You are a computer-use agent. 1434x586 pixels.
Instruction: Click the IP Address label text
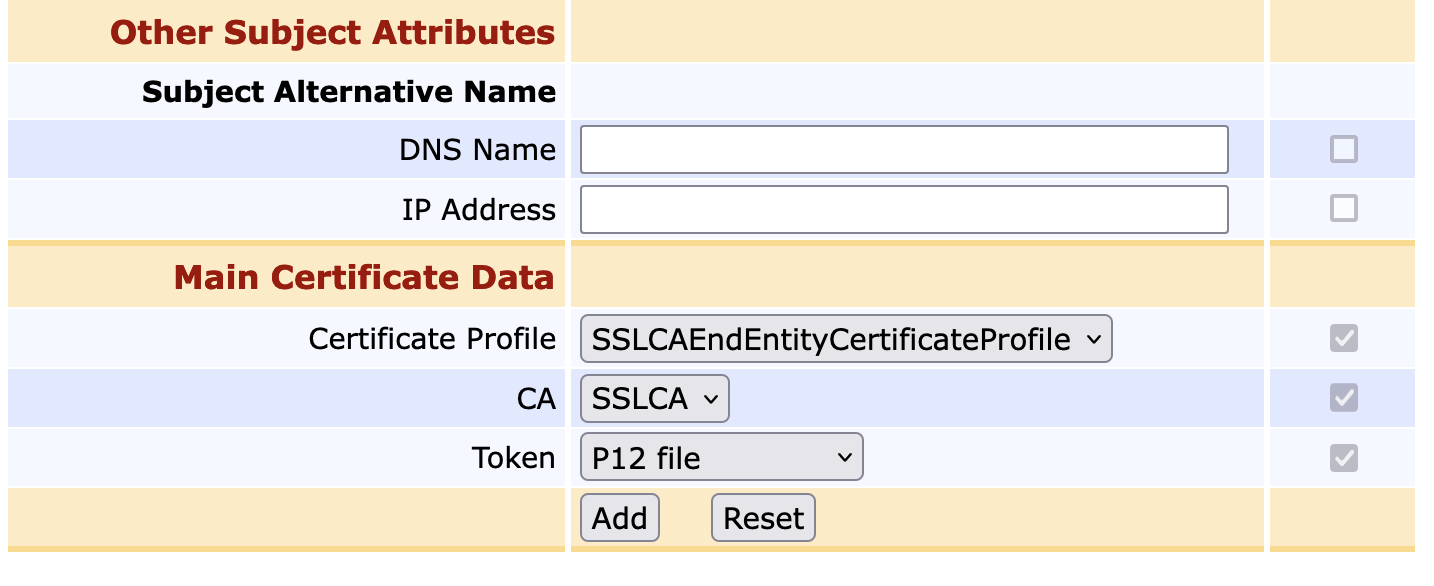pyautogui.click(x=478, y=210)
